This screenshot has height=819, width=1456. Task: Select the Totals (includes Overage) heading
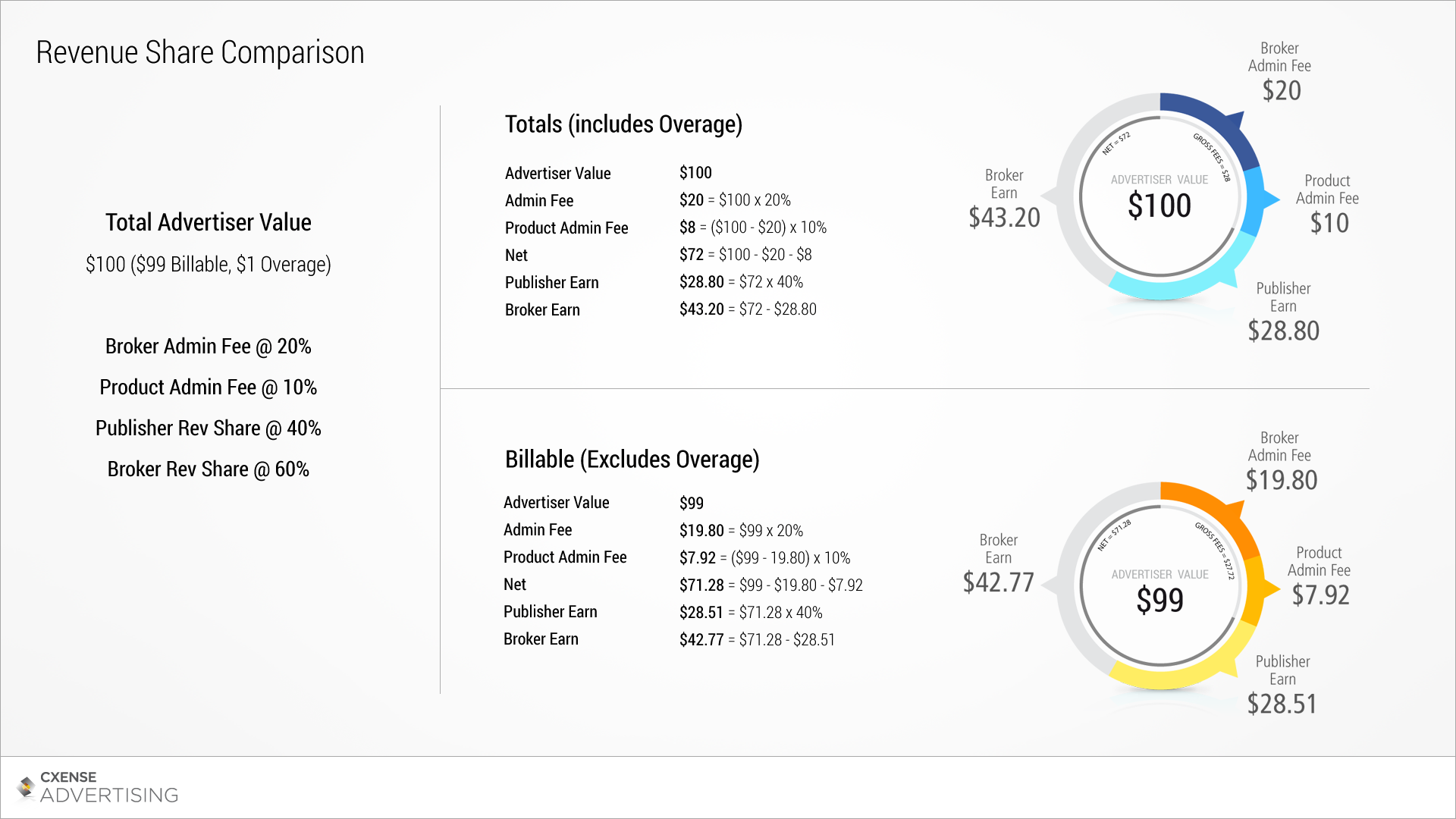623,124
